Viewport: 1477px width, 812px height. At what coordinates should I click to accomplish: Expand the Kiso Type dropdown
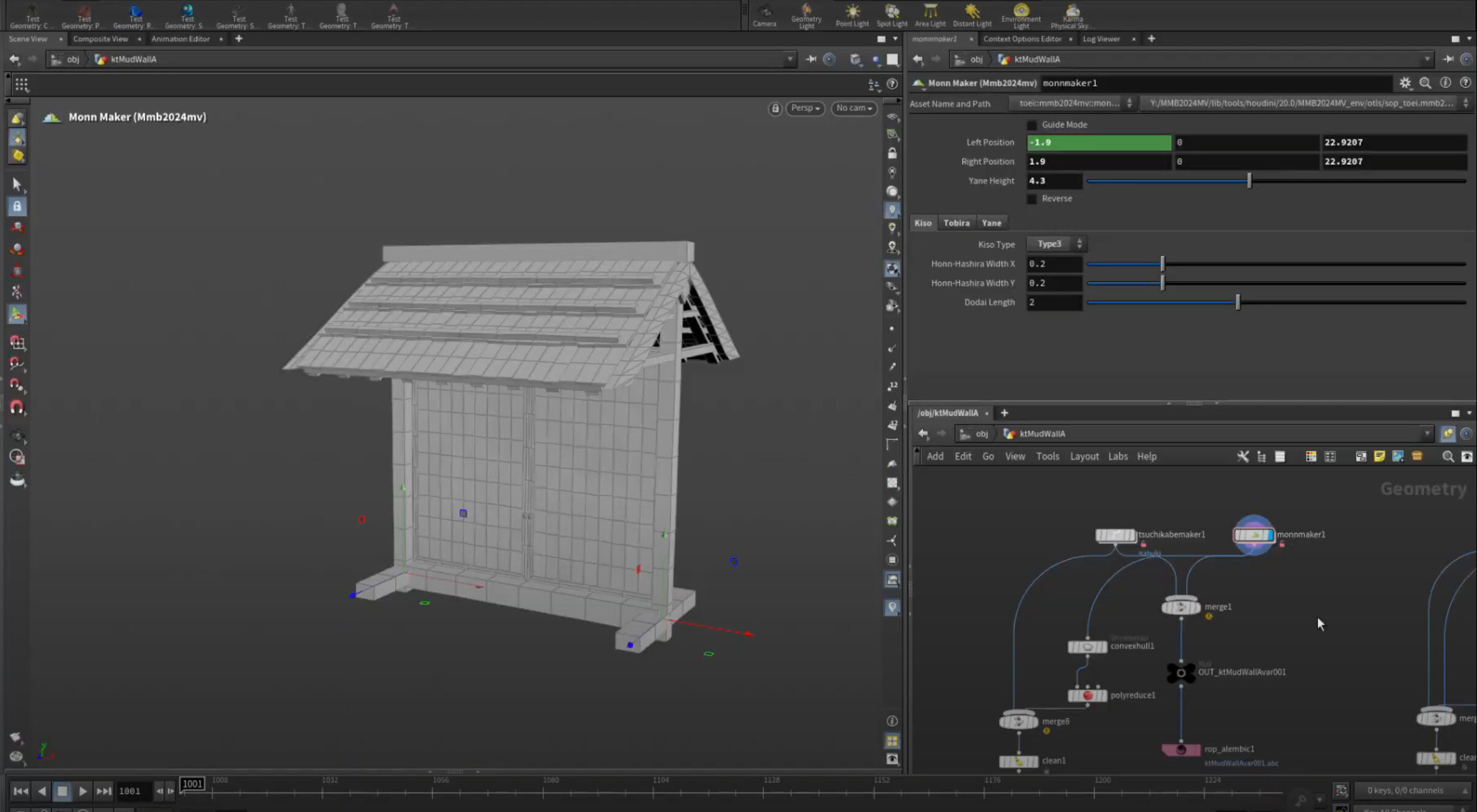[x=1056, y=244]
